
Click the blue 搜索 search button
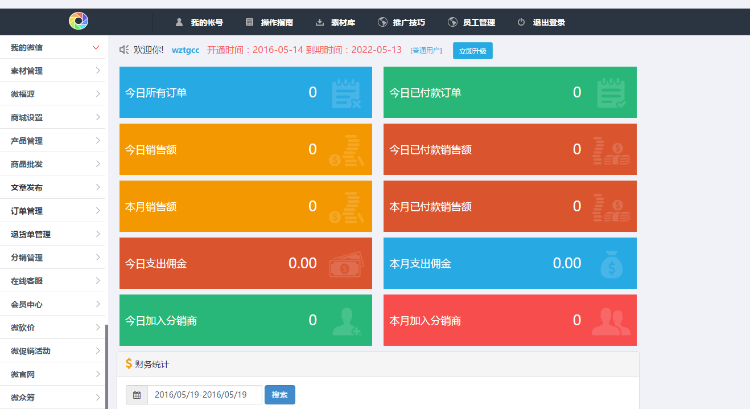click(x=280, y=395)
